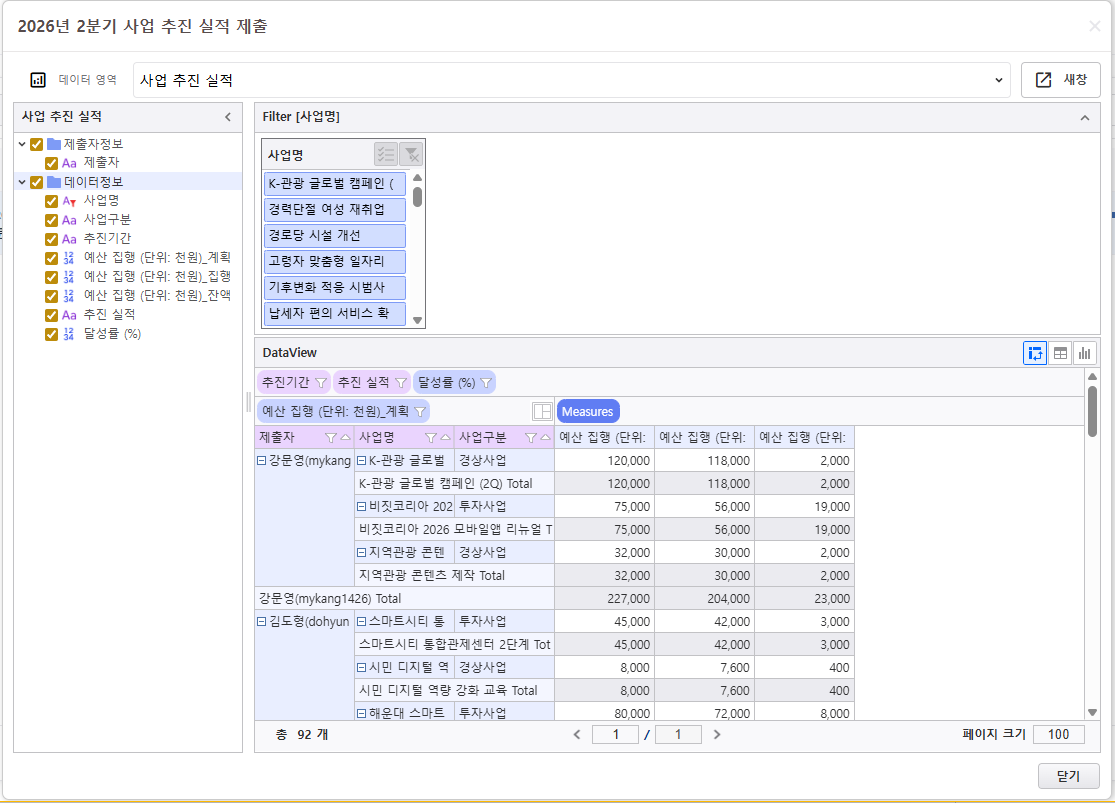This screenshot has width=1115, height=803.
Task: Collapse the K-관광 글로벌 row group
Action: click(361, 461)
